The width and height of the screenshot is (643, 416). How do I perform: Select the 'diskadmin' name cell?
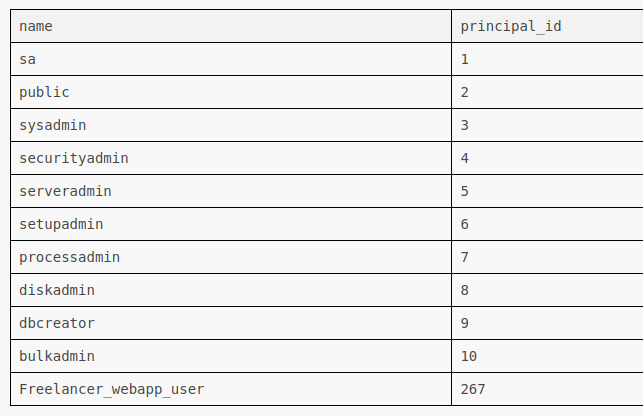point(57,290)
